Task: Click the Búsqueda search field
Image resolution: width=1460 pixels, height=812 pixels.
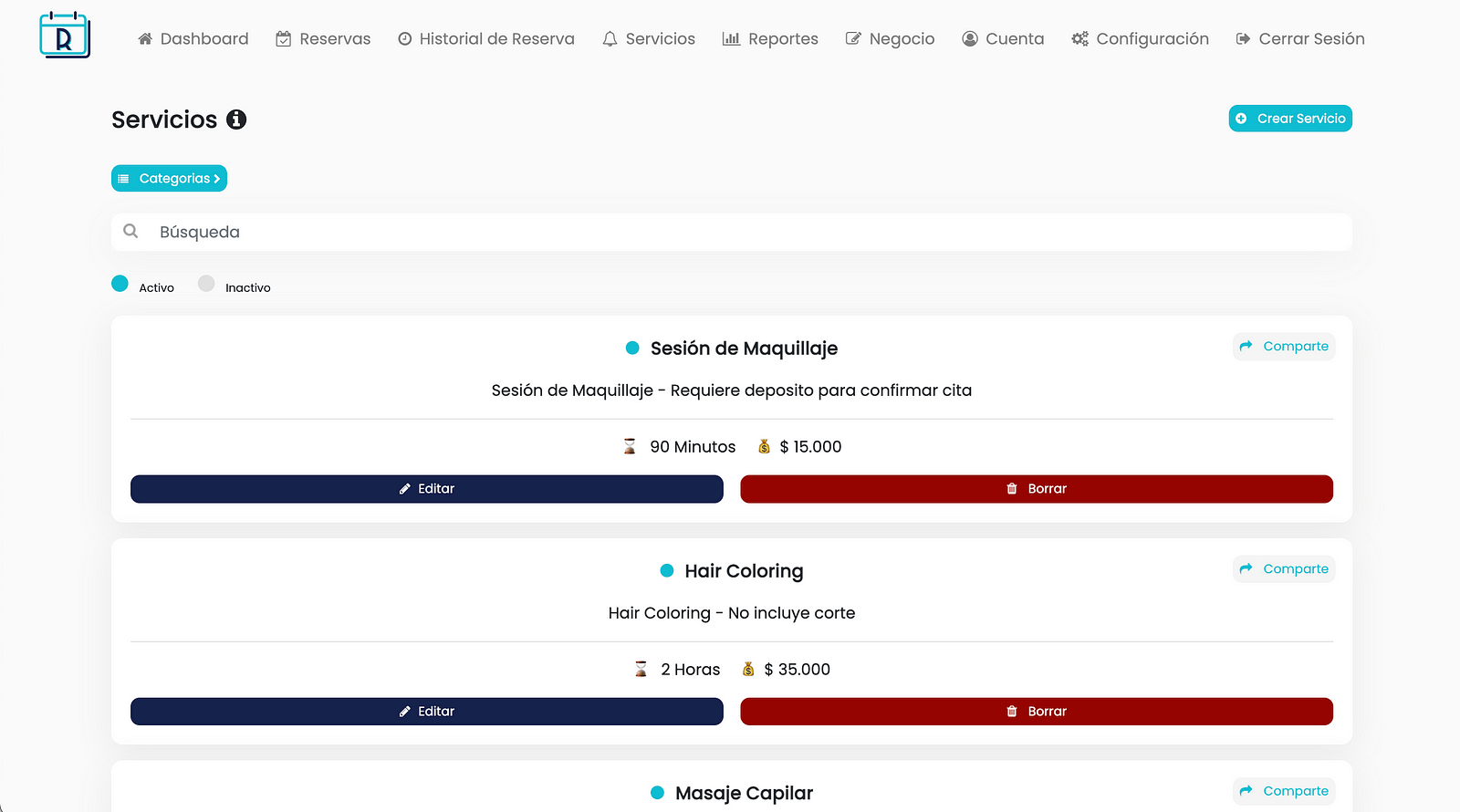Action: tap(732, 232)
